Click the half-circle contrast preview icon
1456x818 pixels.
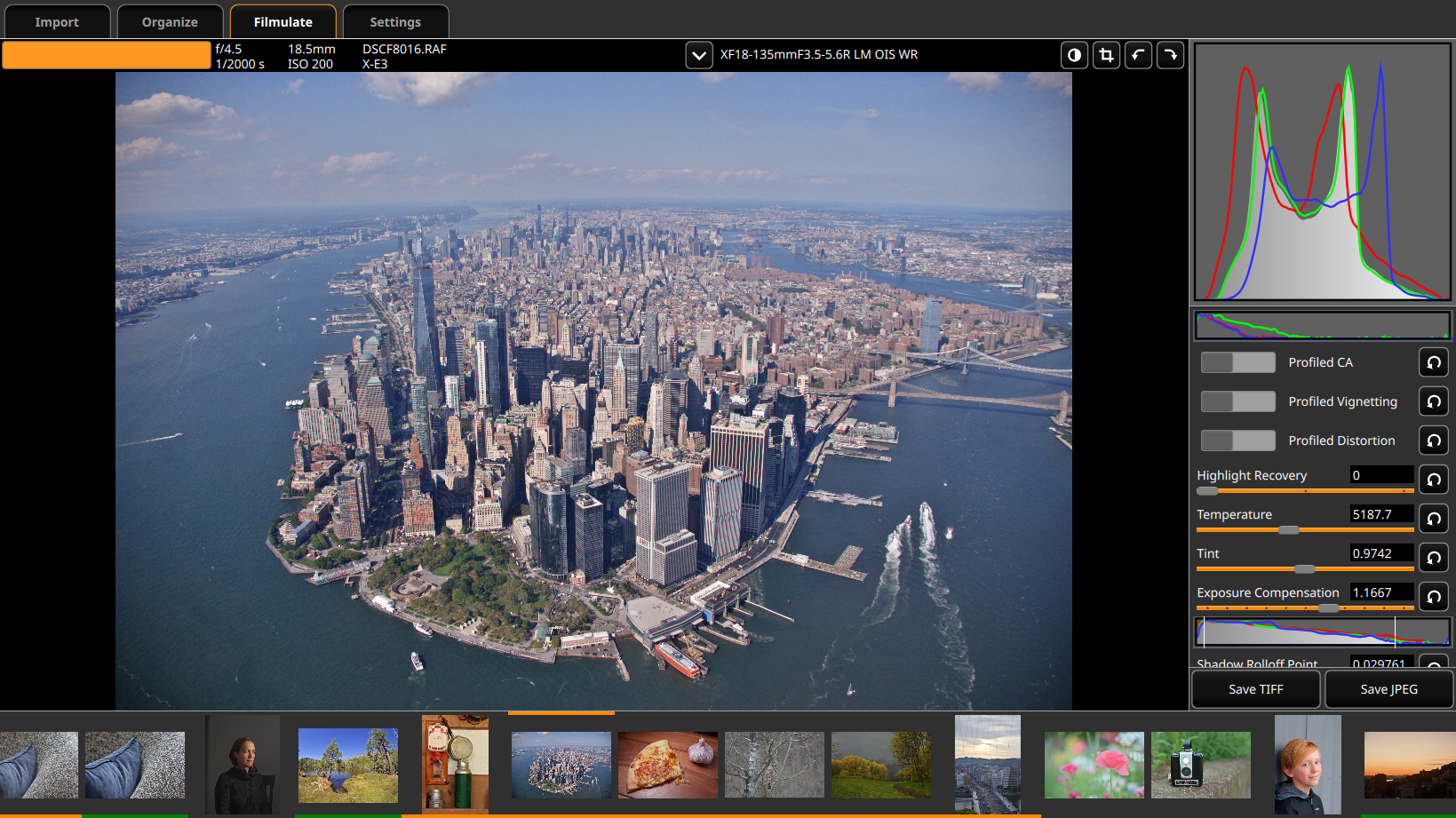[1074, 55]
